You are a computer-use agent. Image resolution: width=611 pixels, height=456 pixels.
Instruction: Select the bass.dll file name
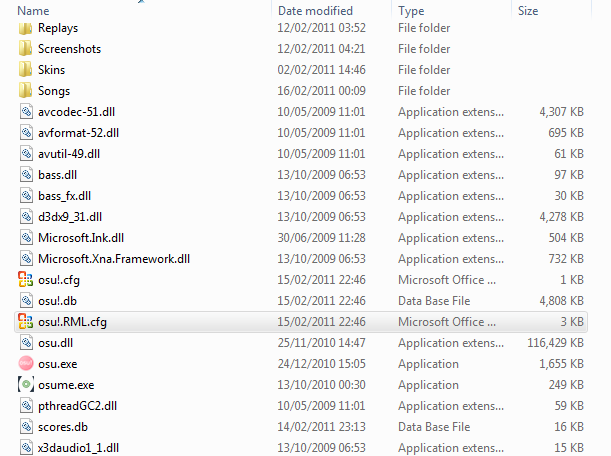(57, 175)
